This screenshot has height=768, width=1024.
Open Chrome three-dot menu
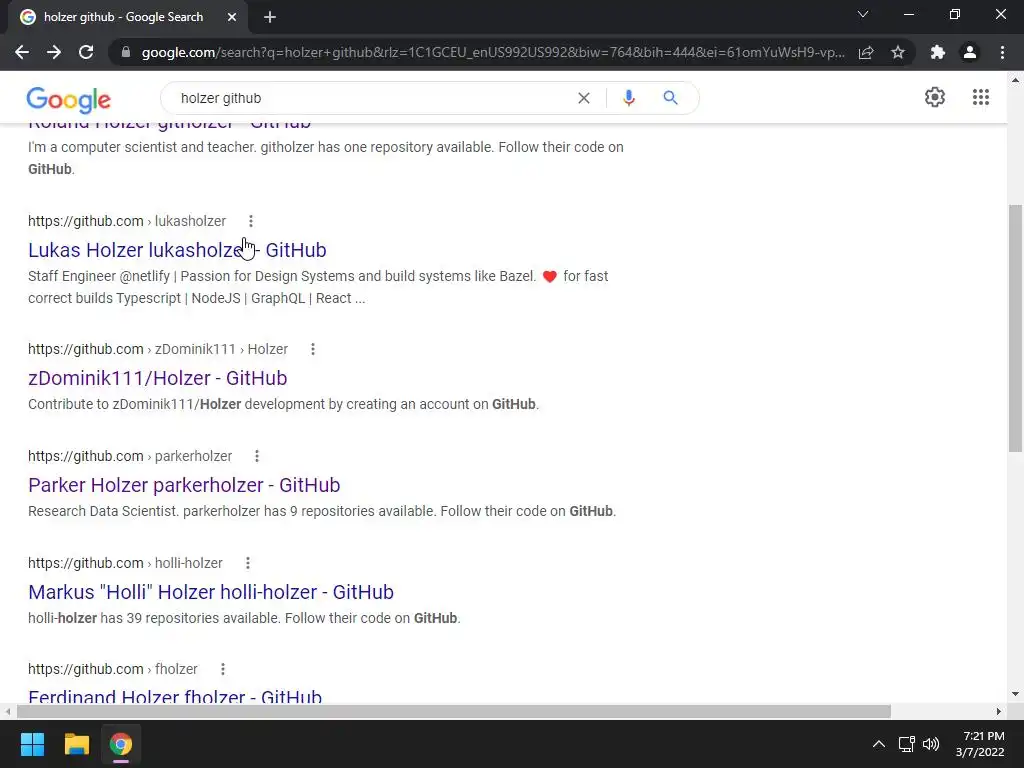[1002, 52]
